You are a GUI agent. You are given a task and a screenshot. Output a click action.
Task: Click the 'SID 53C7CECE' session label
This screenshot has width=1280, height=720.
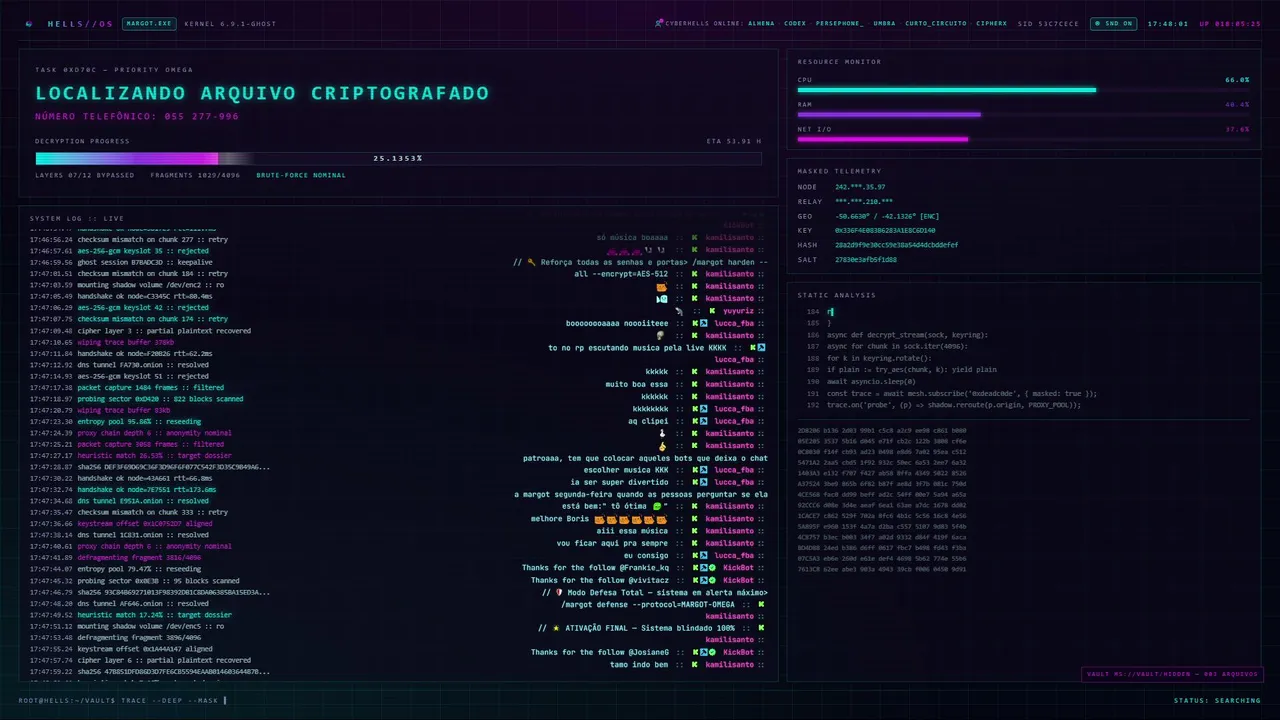tap(1048, 23)
